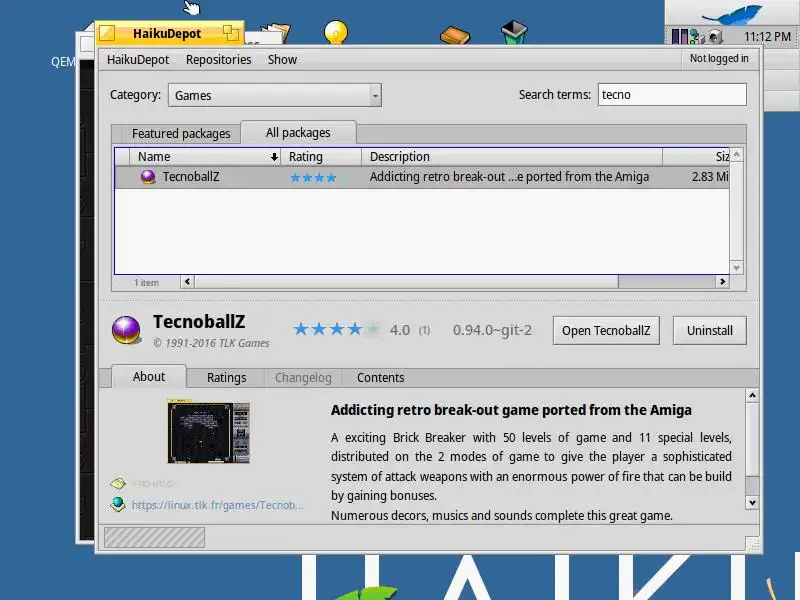Click the 11:12 PM clock
800x600 pixels.
click(767, 37)
